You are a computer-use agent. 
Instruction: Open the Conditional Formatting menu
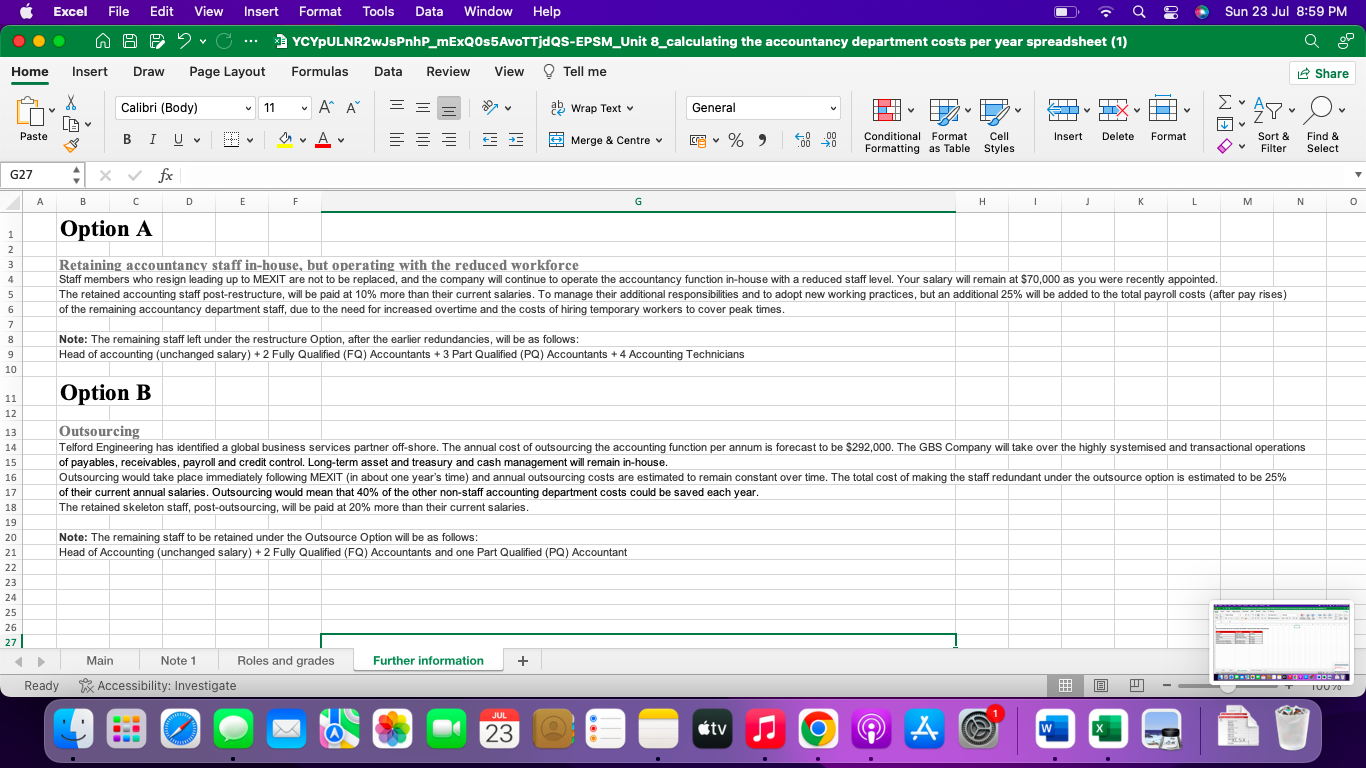tap(892, 125)
